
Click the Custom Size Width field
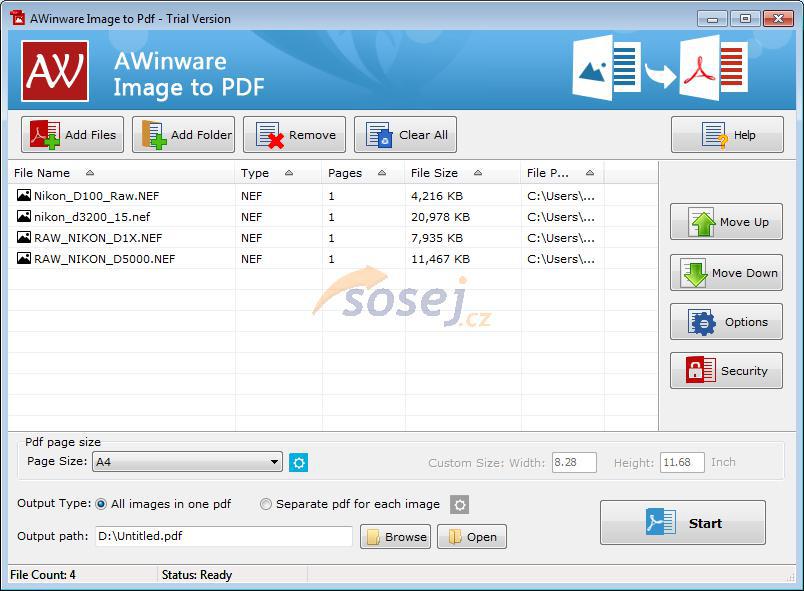pos(574,462)
